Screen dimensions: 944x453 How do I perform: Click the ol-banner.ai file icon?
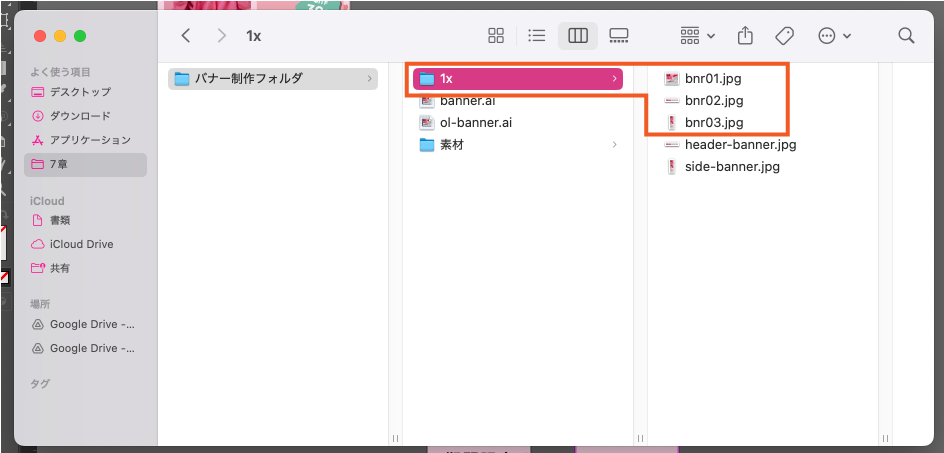[427, 122]
